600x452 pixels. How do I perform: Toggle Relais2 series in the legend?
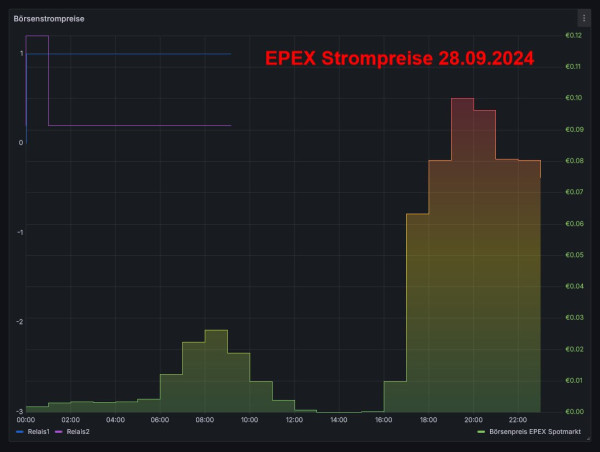[x=78, y=431]
